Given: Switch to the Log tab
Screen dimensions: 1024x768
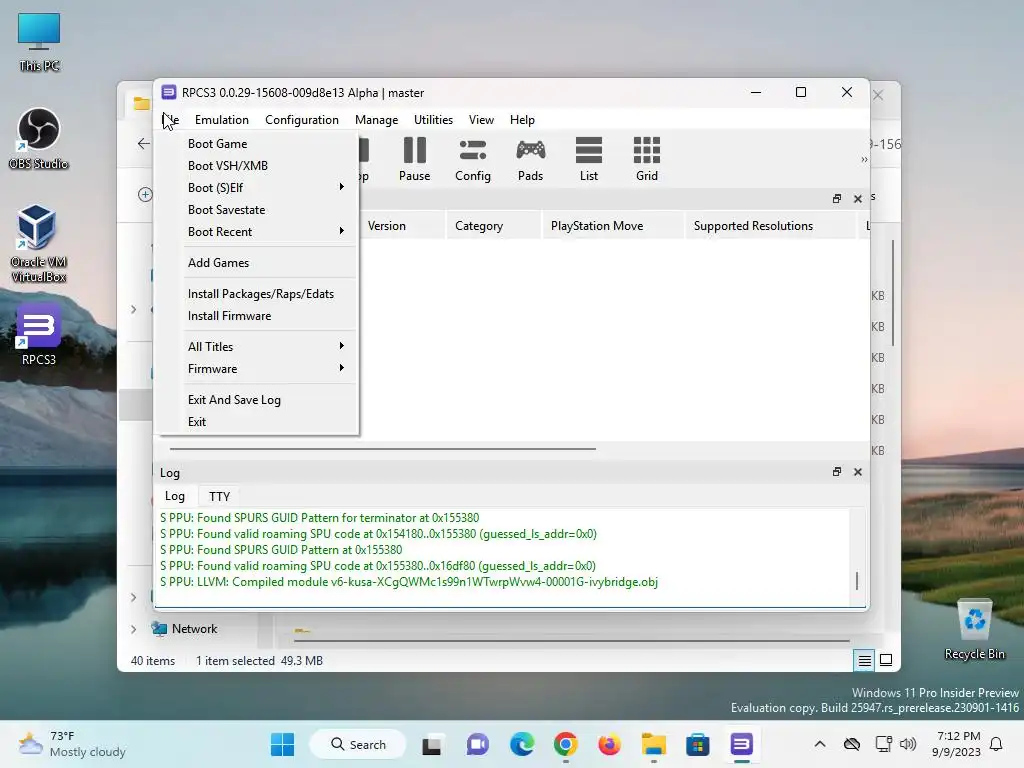Looking at the screenshot, I should [x=174, y=496].
